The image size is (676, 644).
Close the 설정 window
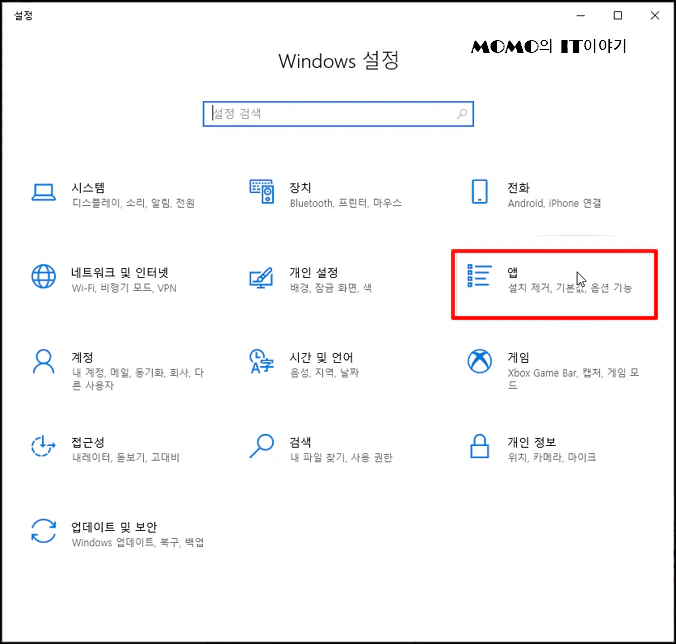point(655,16)
